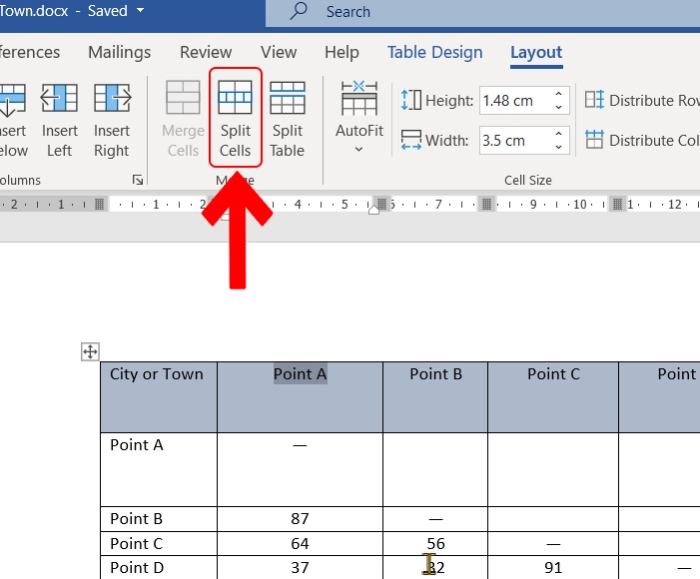Decrease the cell Width value
The width and height of the screenshot is (700, 579).
(558, 147)
